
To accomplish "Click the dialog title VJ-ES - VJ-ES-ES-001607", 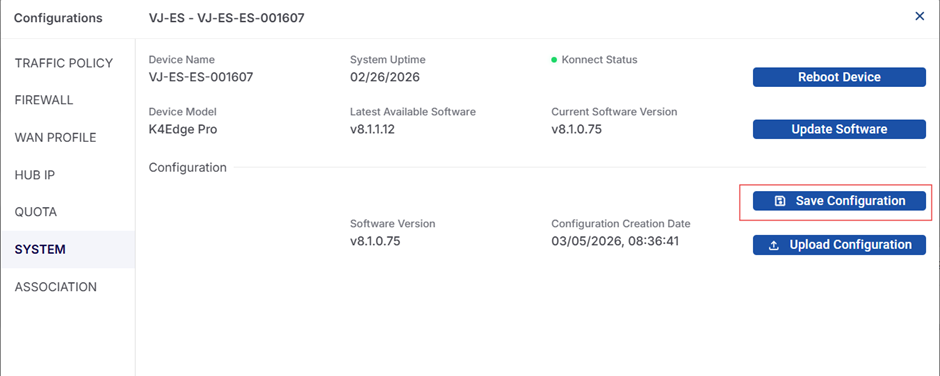I will point(227,18).
